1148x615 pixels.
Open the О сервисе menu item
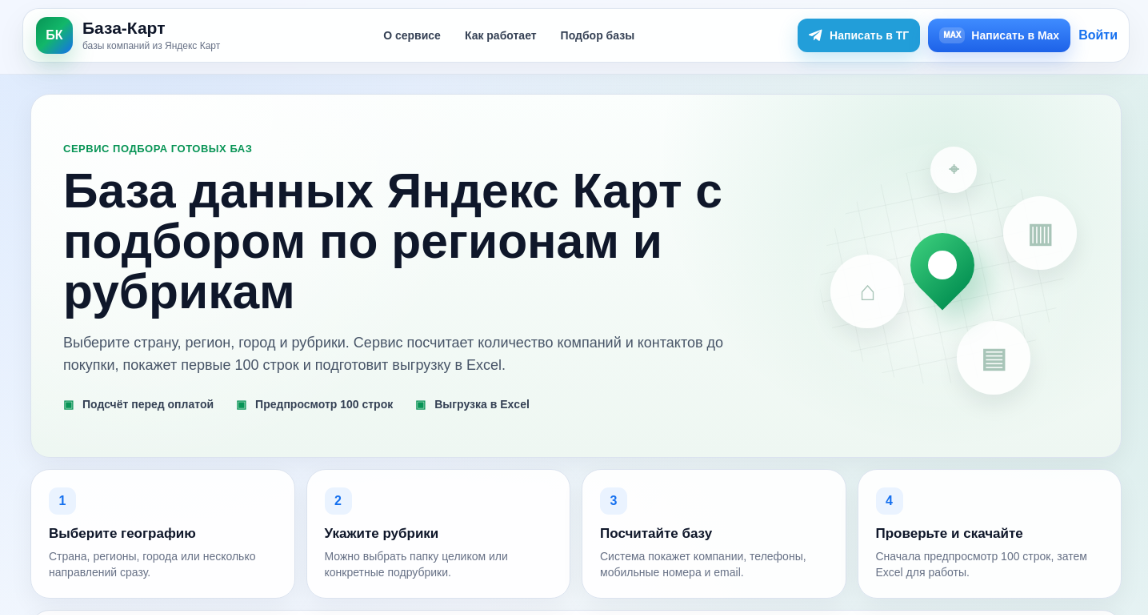[412, 35]
